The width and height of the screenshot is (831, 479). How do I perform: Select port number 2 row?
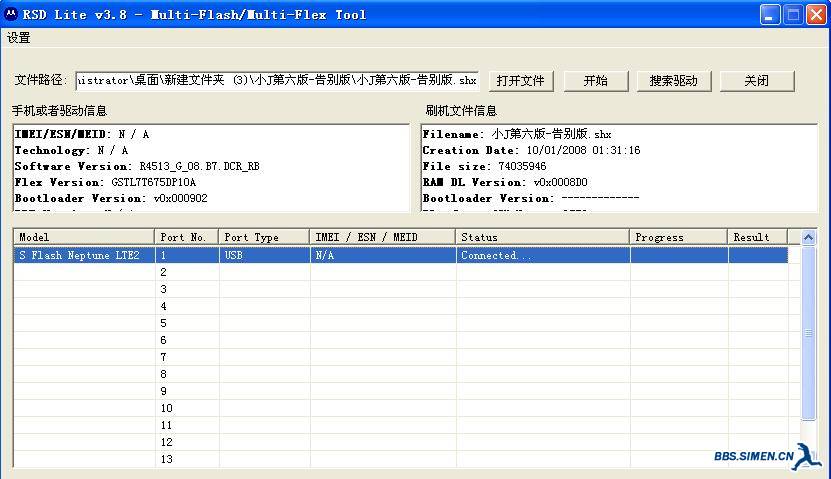tap(401, 272)
